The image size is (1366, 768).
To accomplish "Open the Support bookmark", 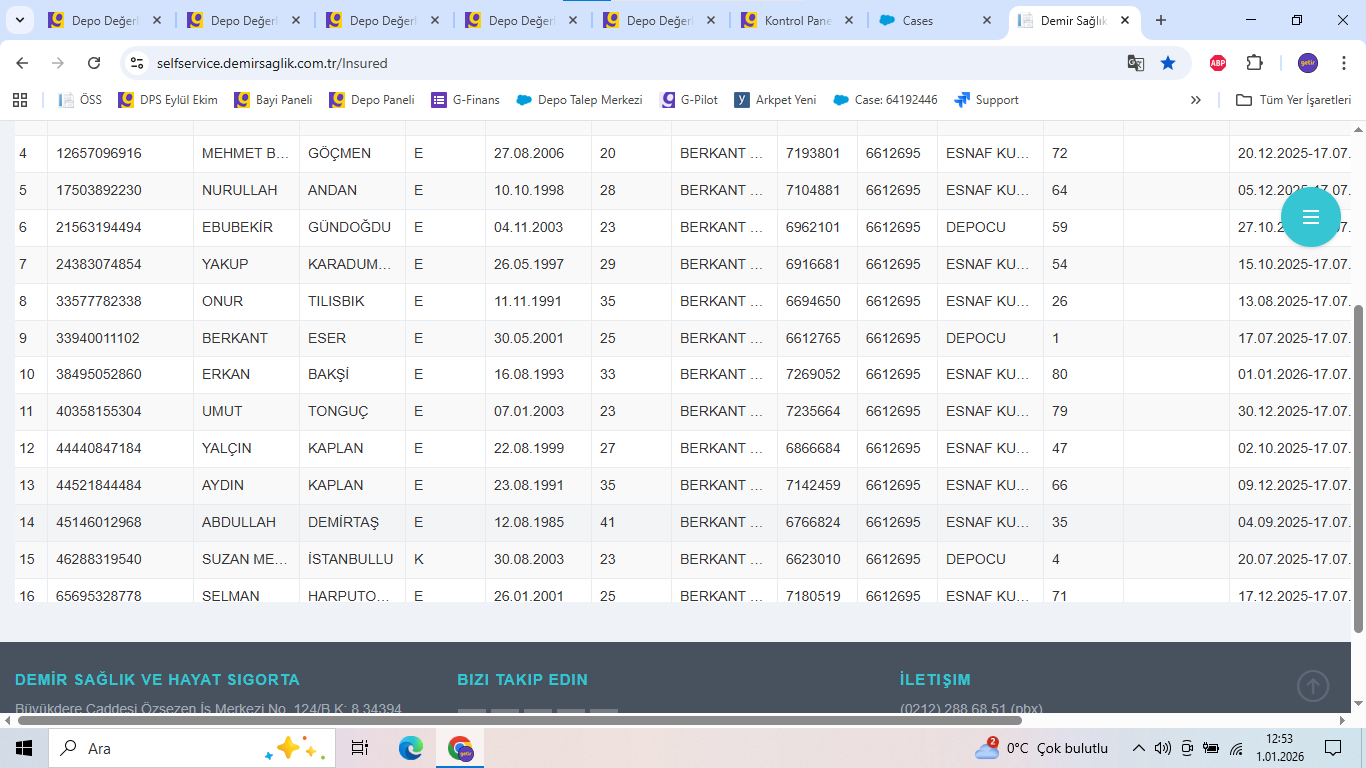I will point(987,100).
